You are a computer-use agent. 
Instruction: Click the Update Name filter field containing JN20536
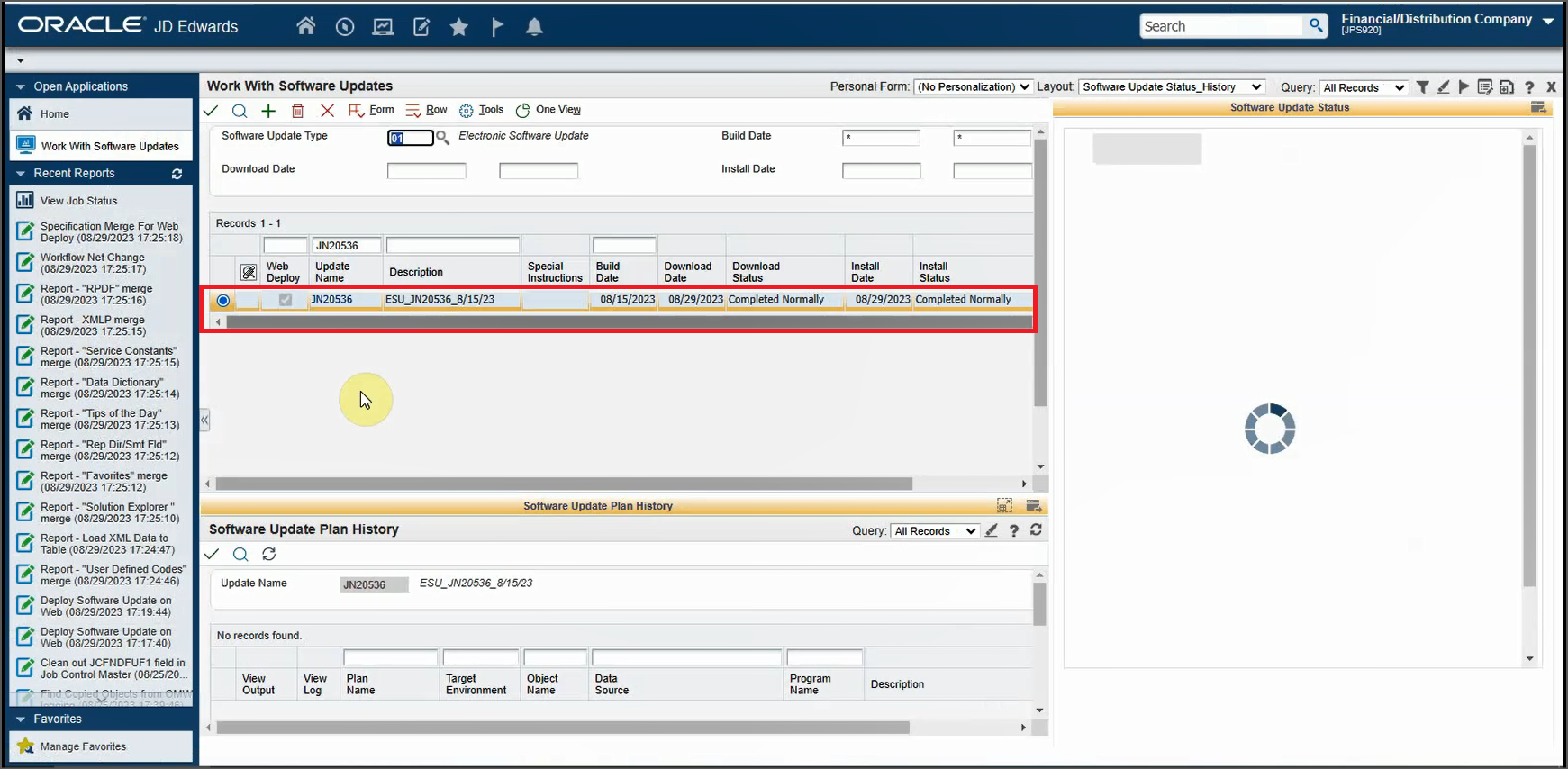tap(346, 246)
